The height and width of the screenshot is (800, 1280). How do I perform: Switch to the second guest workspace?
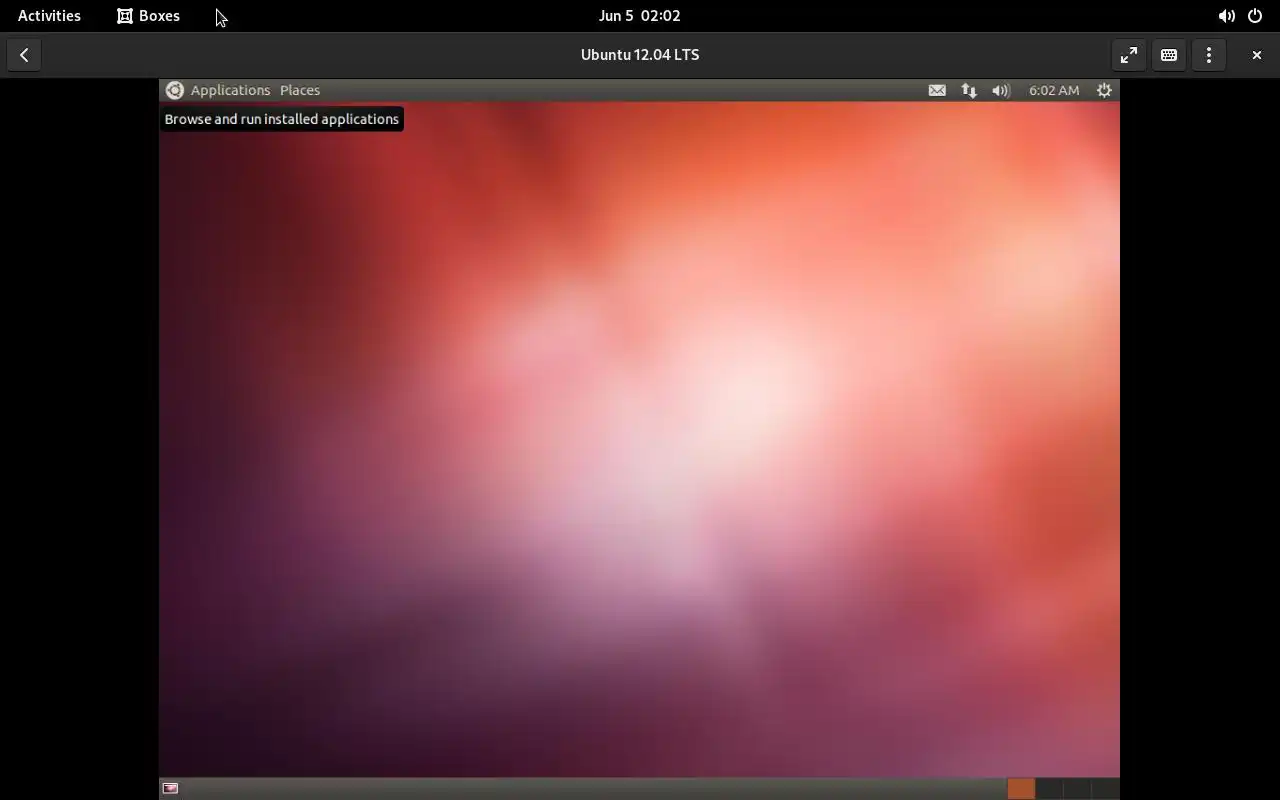[1049, 788]
